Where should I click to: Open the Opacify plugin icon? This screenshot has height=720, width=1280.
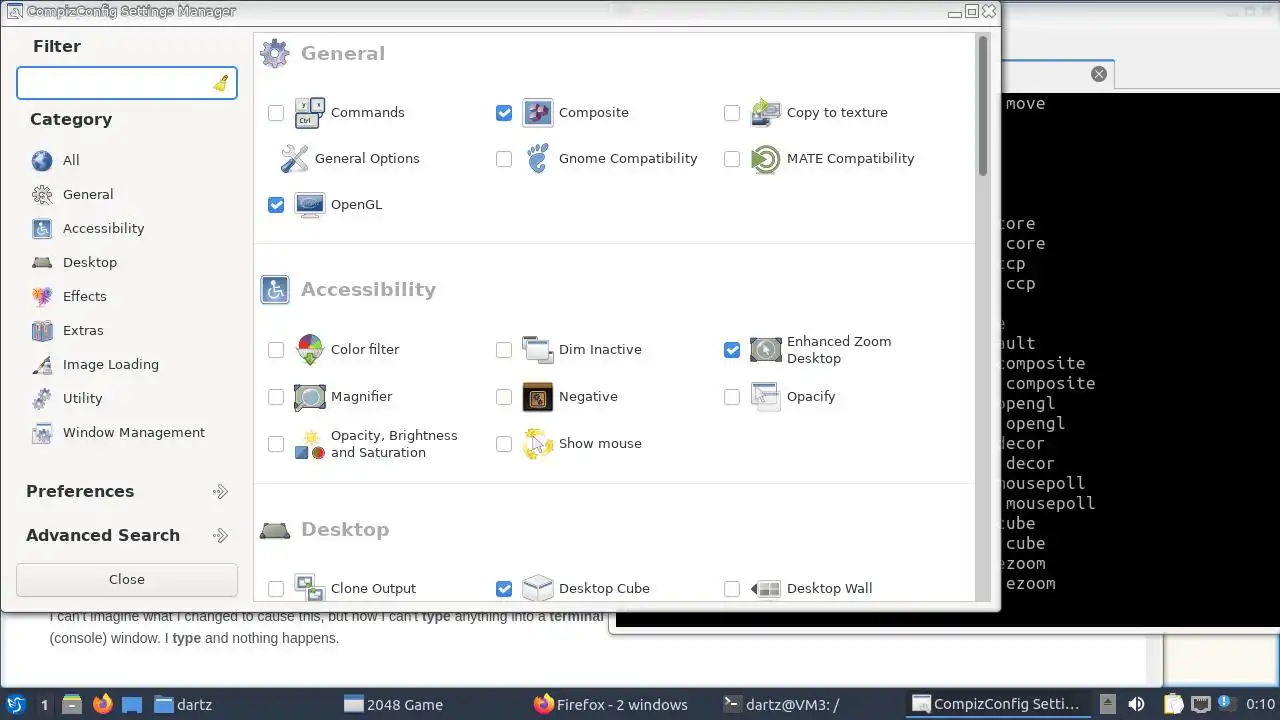coord(766,397)
